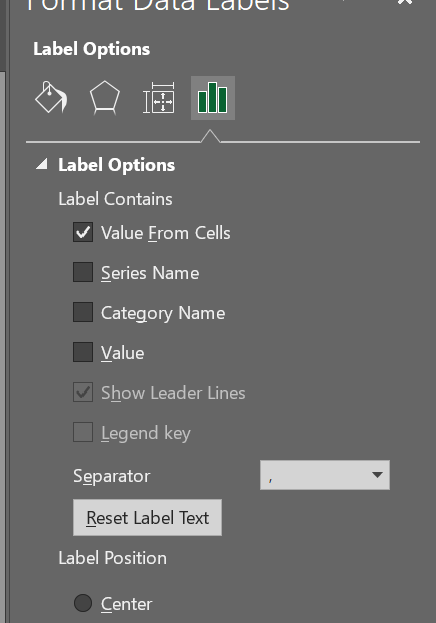Open the Separator dropdown arrow
The height and width of the screenshot is (623, 436).
[377, 475]
